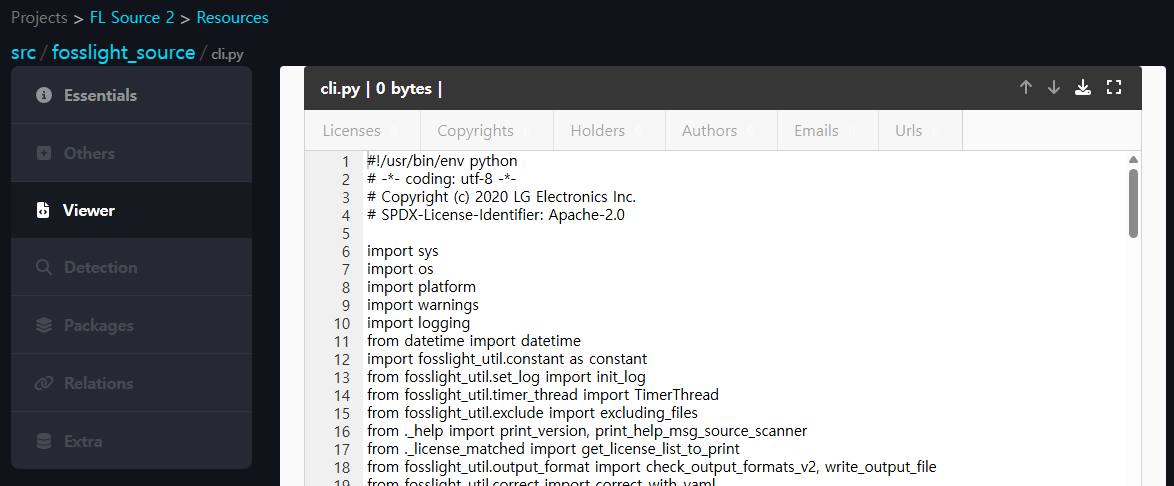This screenshot has height=486, width=1174.
Task: Switch to the Holders tab
Action: click(x=609, y=130)
